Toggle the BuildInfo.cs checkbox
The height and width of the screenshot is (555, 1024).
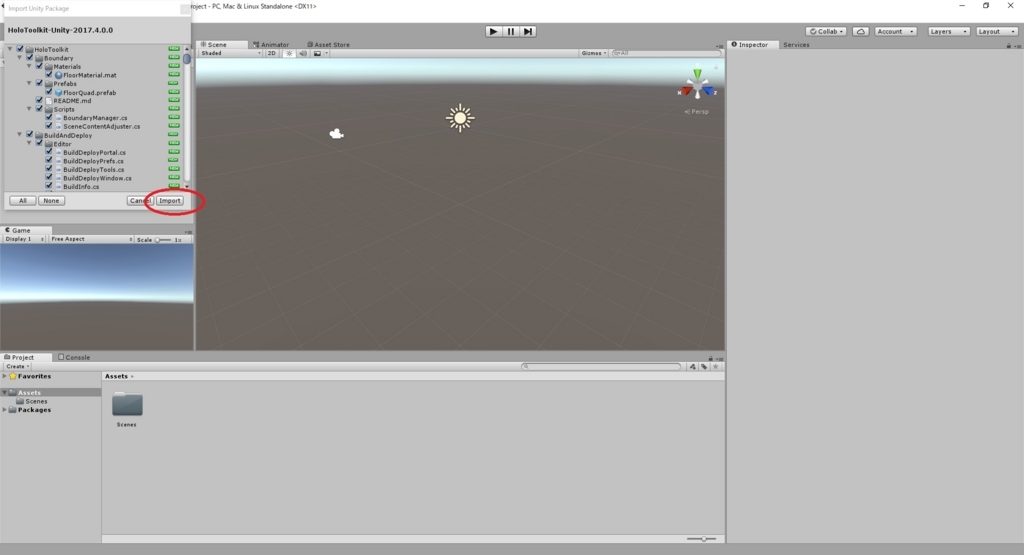pyautogui.click(x=49, y=186)
